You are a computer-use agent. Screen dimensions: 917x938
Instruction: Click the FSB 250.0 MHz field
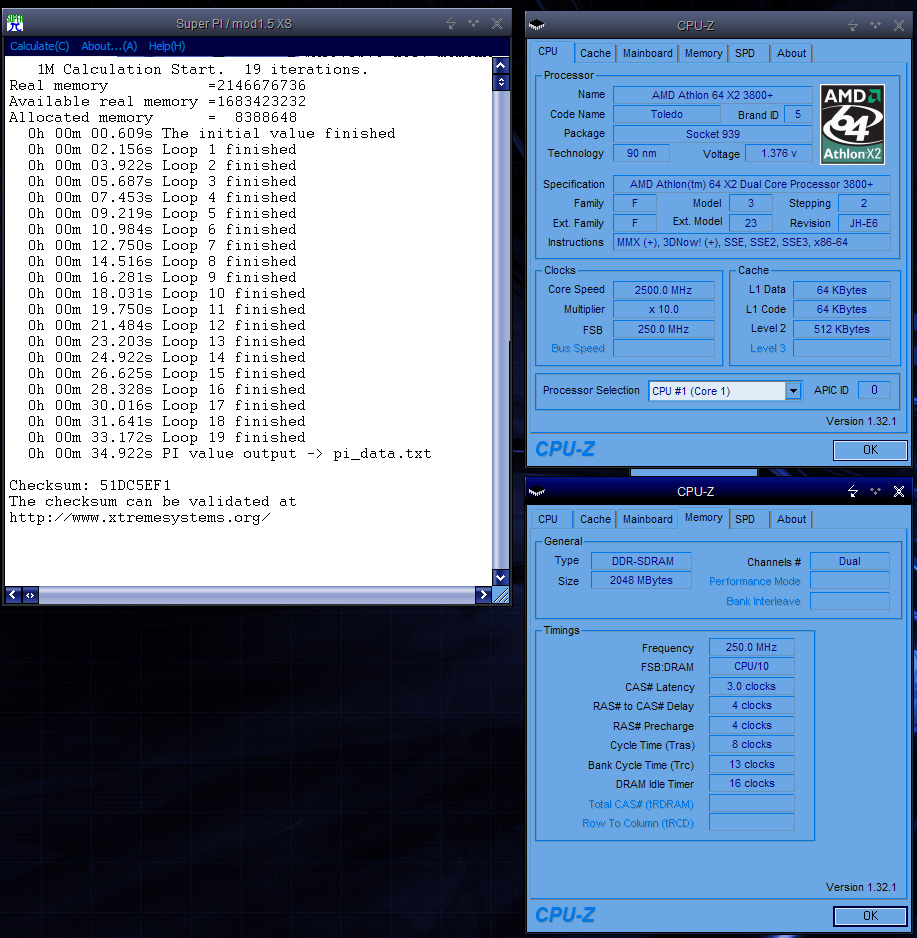tap(663, 329)
